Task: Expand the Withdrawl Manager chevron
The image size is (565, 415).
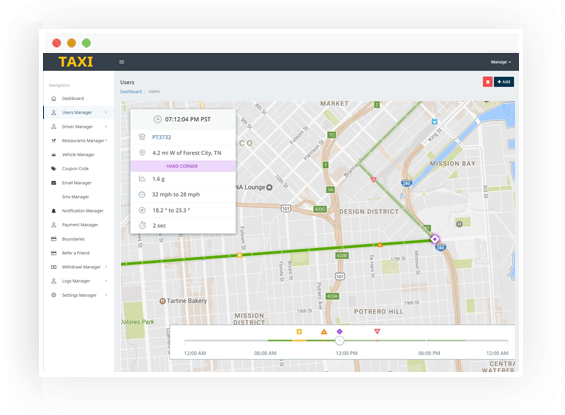Action: 106,267
